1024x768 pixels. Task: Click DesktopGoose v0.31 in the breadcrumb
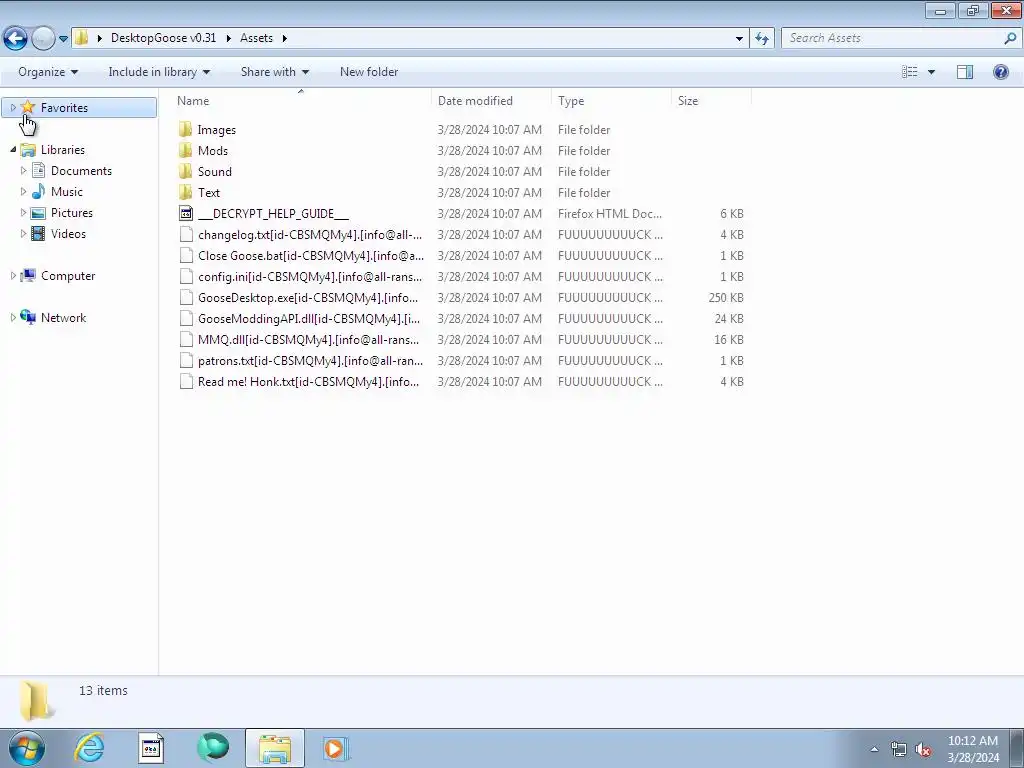pos(163,38)
